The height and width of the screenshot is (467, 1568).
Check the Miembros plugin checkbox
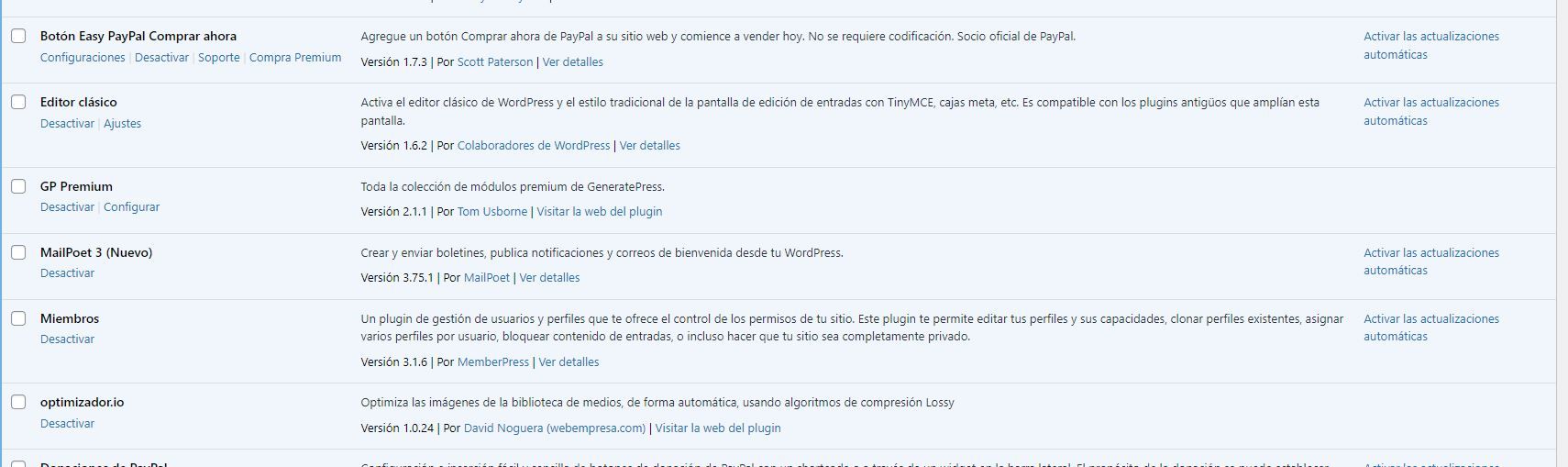coord(18,318)
